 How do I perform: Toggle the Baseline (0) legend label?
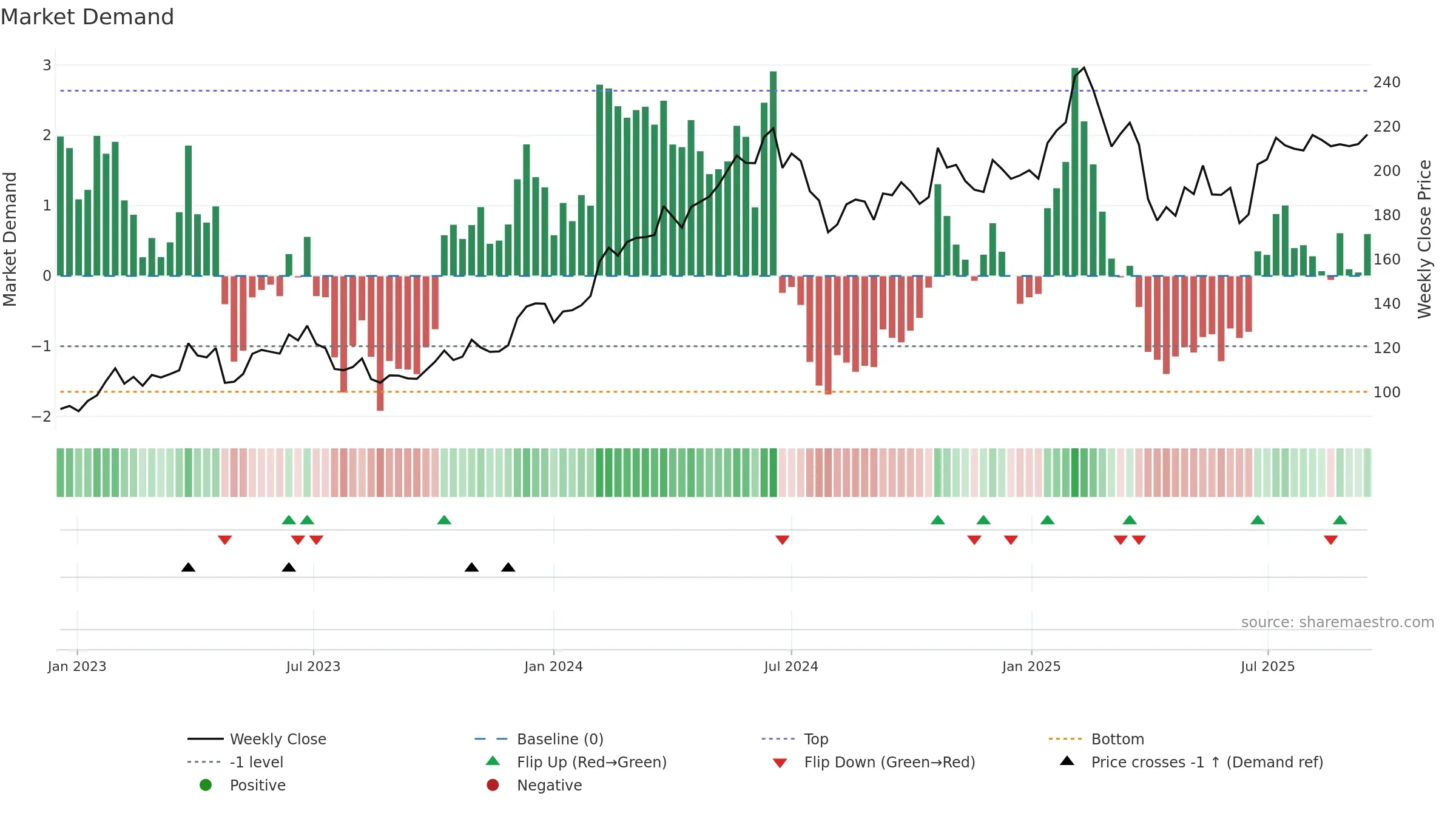(560, 739)
